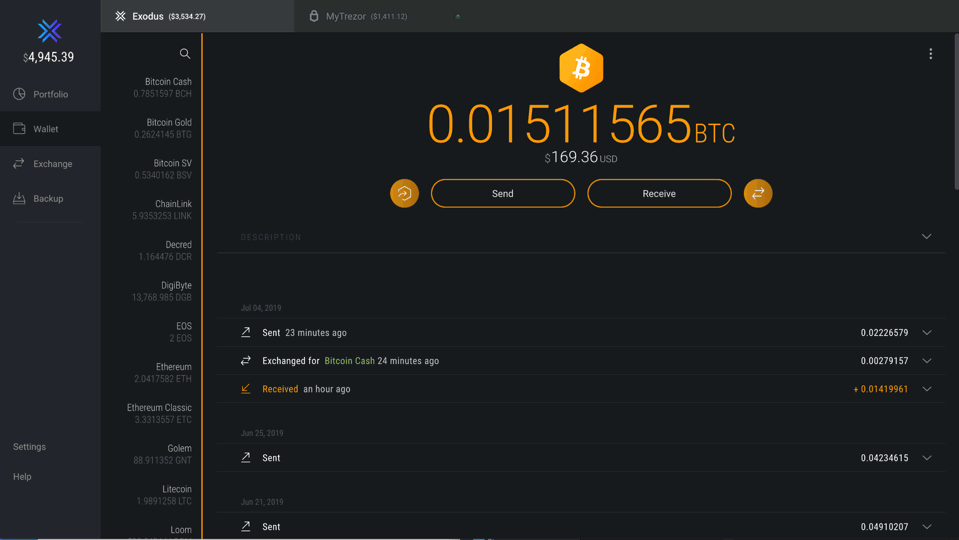
Task: Click the Jun 25, 2019 date header
Action: (262, 433)
